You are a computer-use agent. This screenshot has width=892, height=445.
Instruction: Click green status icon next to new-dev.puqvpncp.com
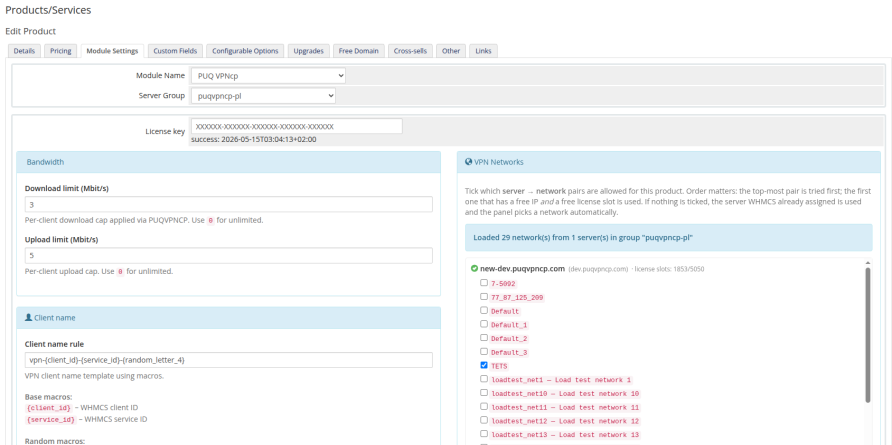474,269
